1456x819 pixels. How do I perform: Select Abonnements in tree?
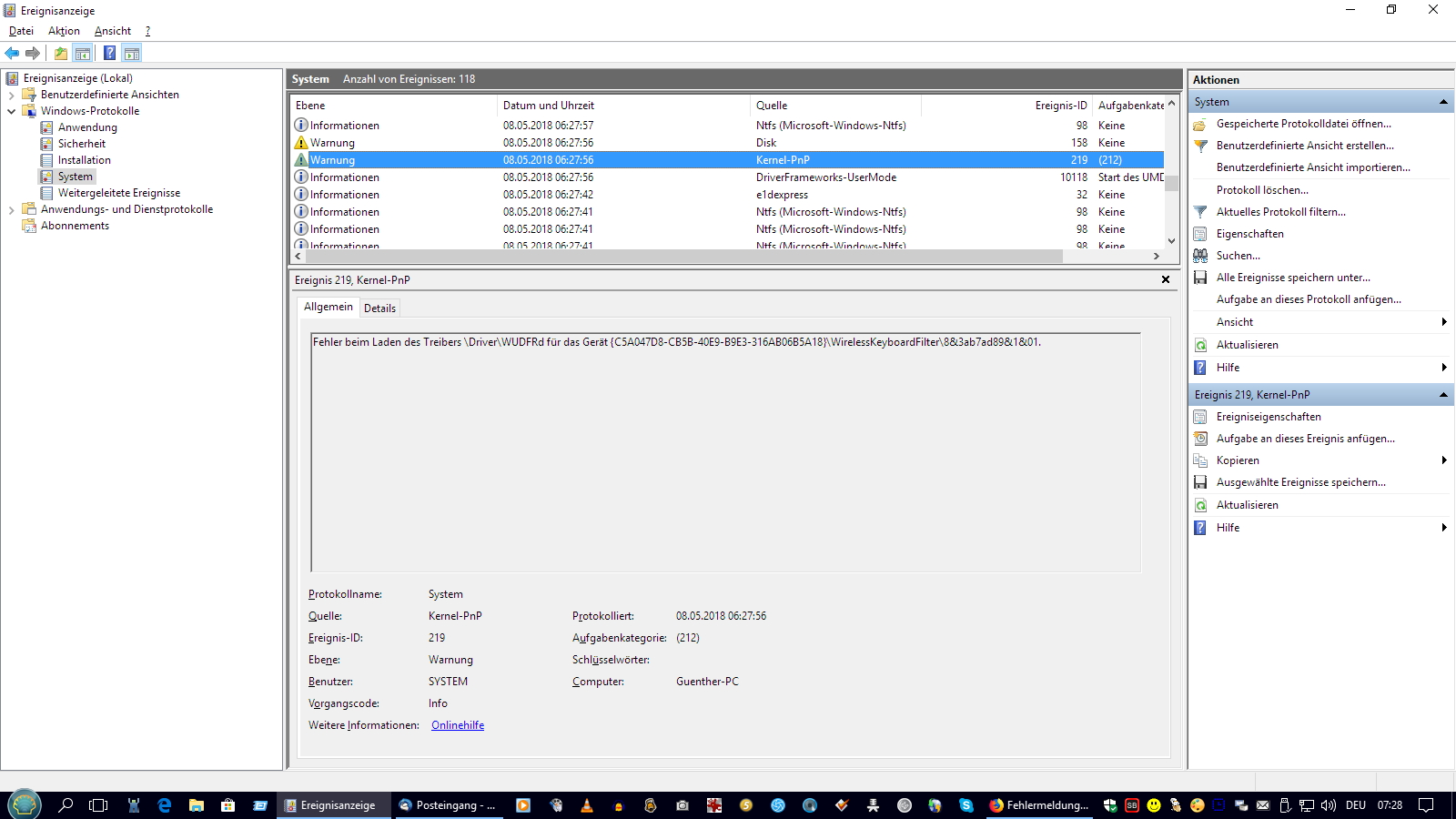[x=75, y=226]
